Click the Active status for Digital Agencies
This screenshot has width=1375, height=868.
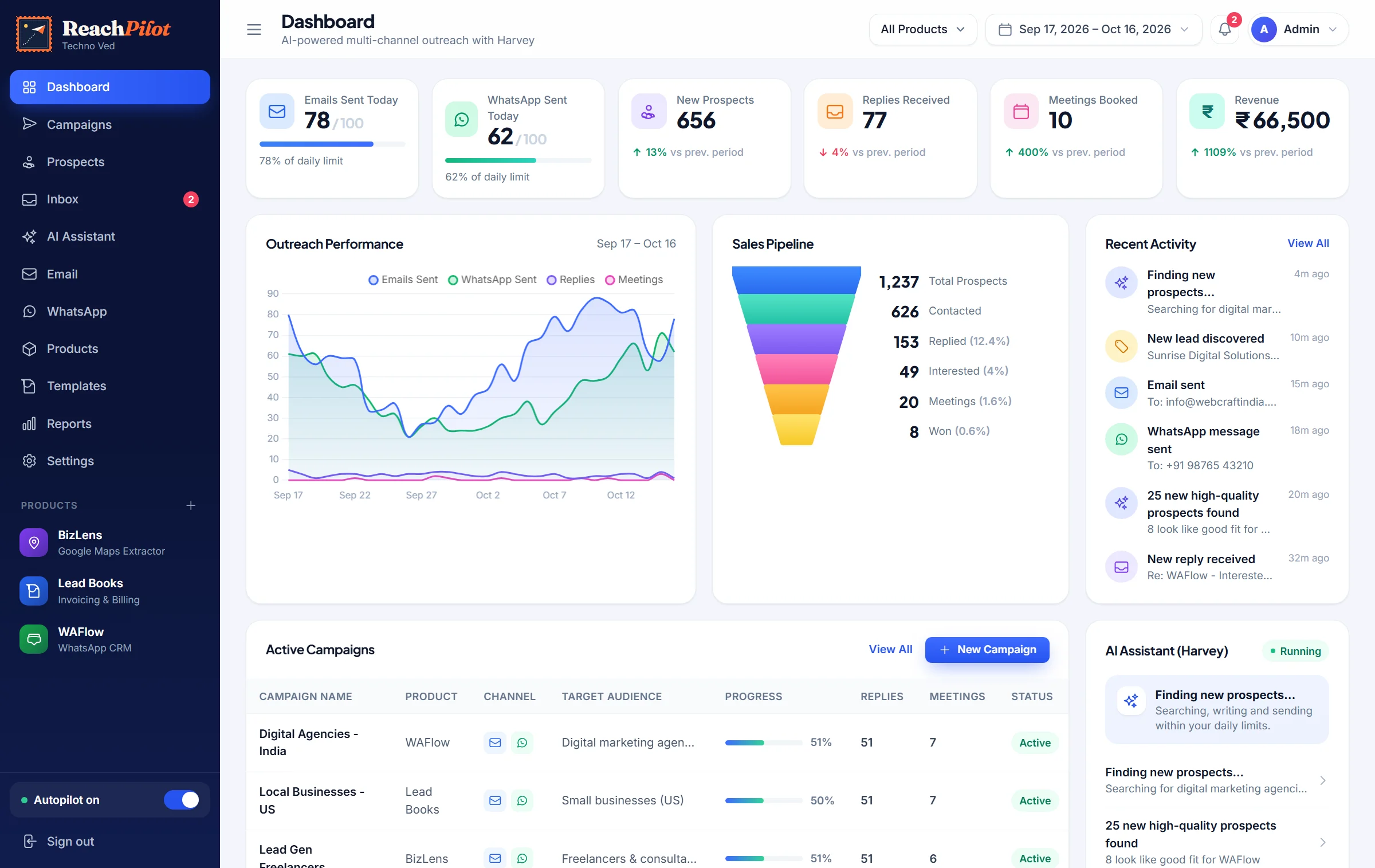pyautogui.click(x=1035, y=743)
